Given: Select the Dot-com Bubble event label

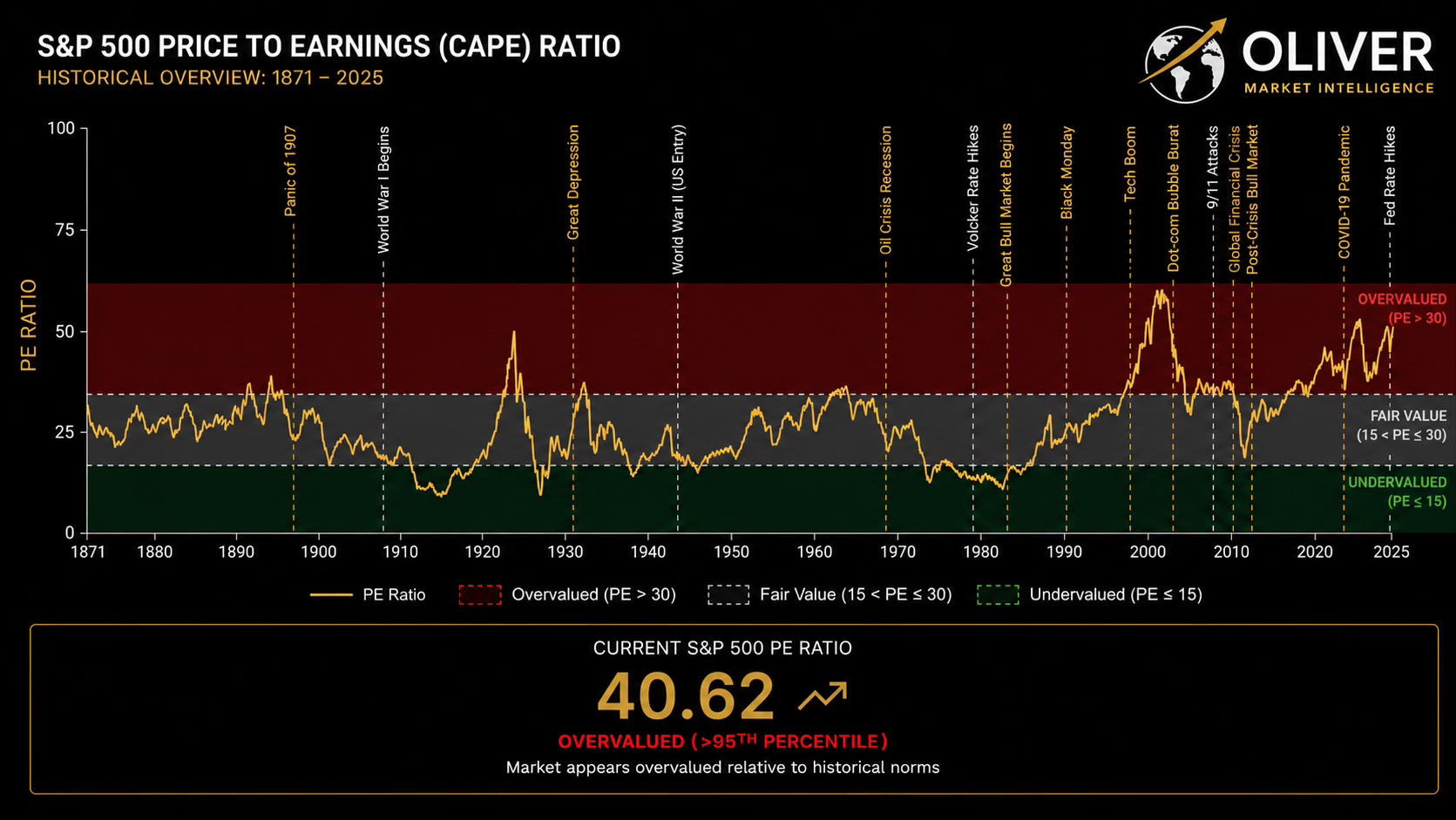Looking at the screenshot, I should (x=1173, y=199).
